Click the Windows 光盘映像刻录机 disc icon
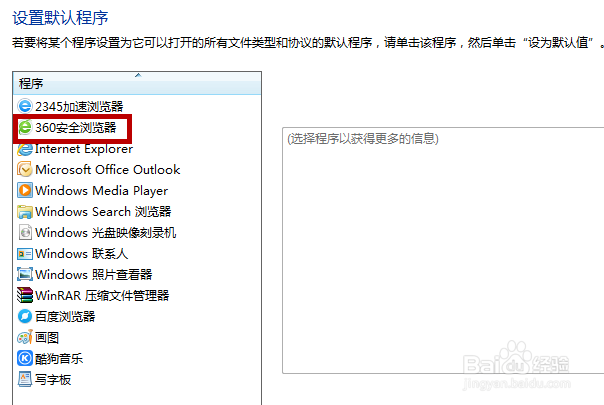This screenshot has height=405, width=604. tap(25, 232)
